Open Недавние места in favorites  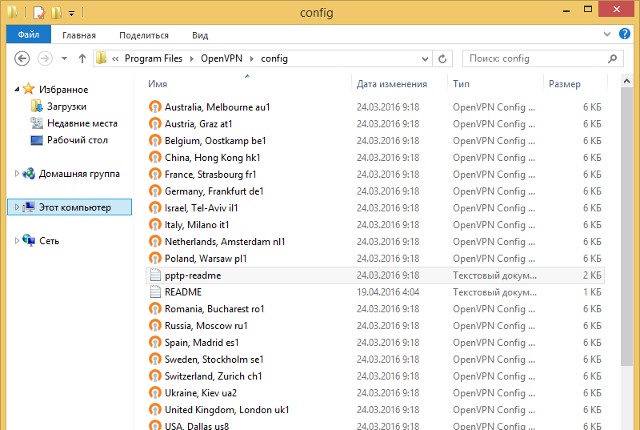point(82,123)
